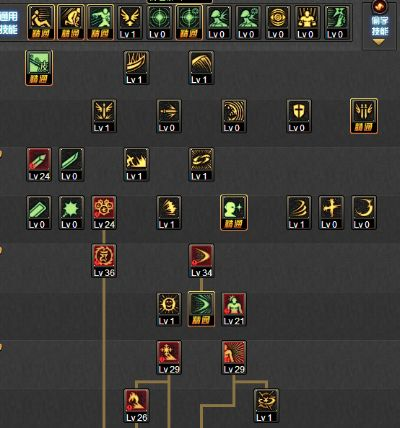Click the Lv 34 red crescent slash skill
The image size is (400, 428).
tap(201, 261)
